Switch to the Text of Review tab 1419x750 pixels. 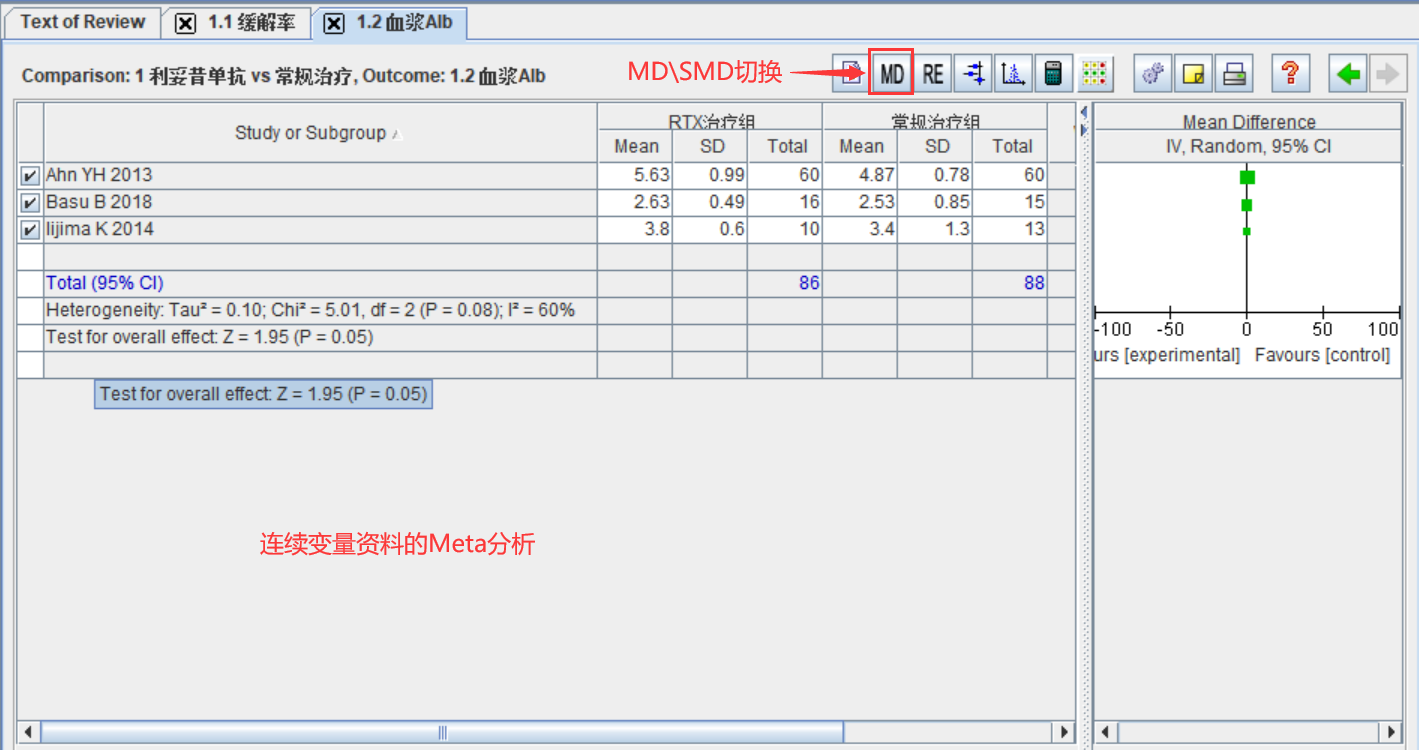click(x=82, y=22)
